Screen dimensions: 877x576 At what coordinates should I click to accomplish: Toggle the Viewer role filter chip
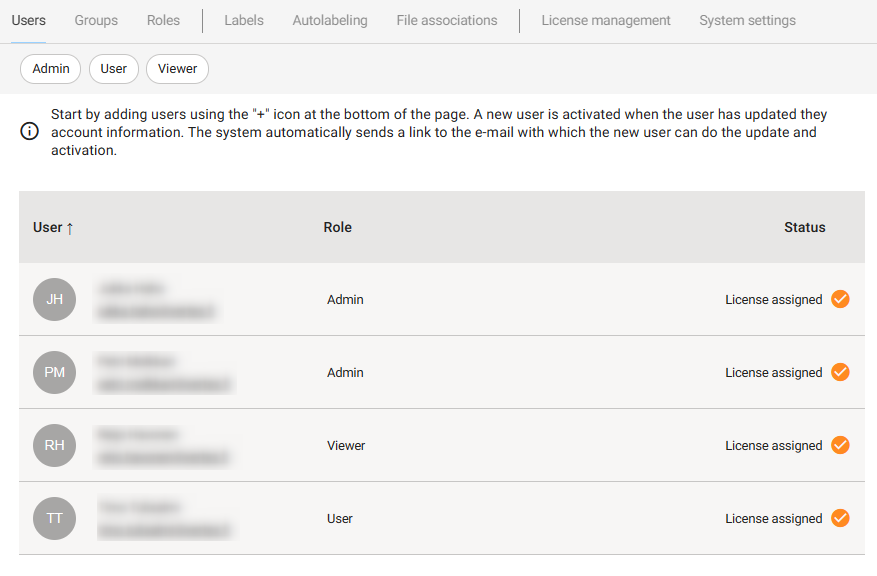[x=177, y=69]
